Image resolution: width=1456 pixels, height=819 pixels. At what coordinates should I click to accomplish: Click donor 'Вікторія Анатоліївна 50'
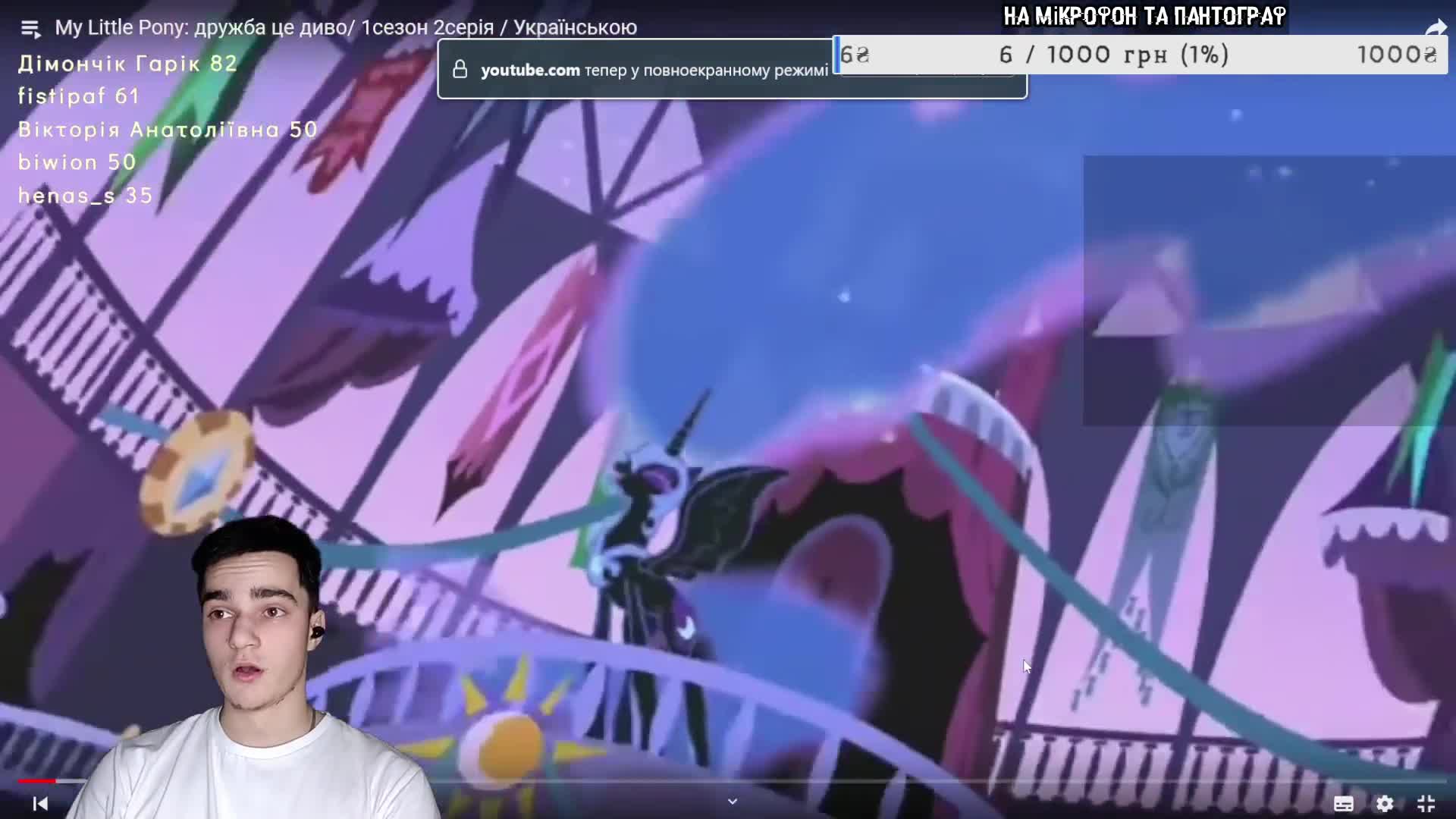coord(168,130)
